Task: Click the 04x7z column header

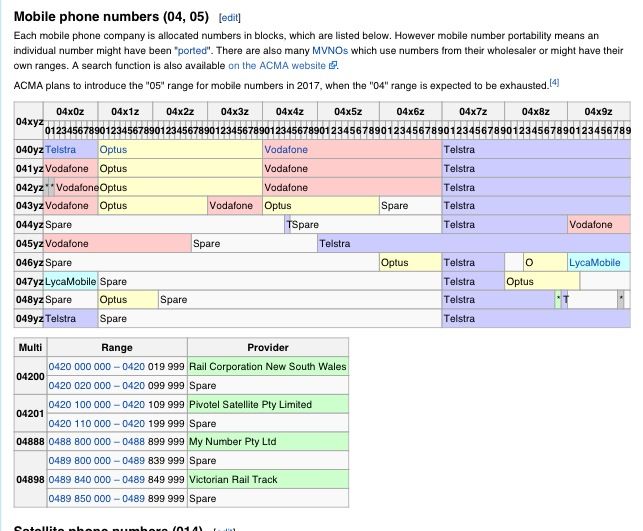Action: click(473, 112)
